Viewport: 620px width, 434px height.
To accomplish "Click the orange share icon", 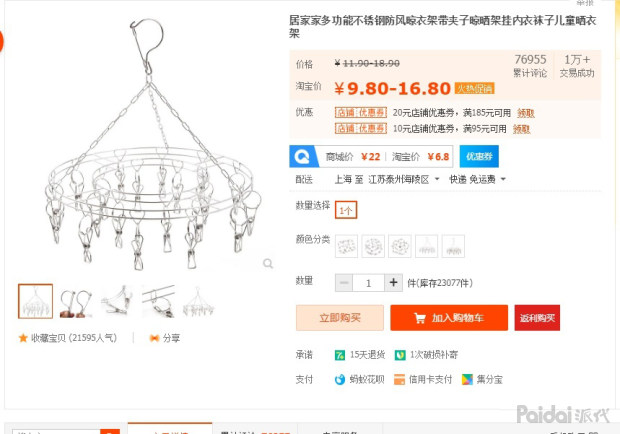I will point(154,338).
